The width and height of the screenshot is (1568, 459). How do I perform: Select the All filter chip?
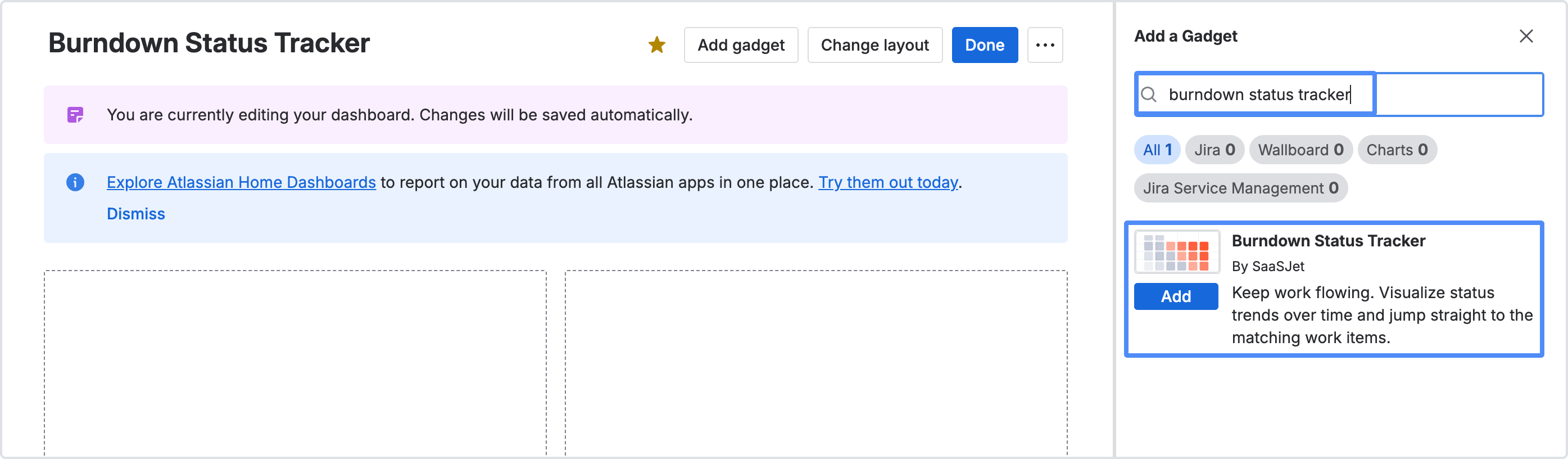click(x=1157, y=150)
